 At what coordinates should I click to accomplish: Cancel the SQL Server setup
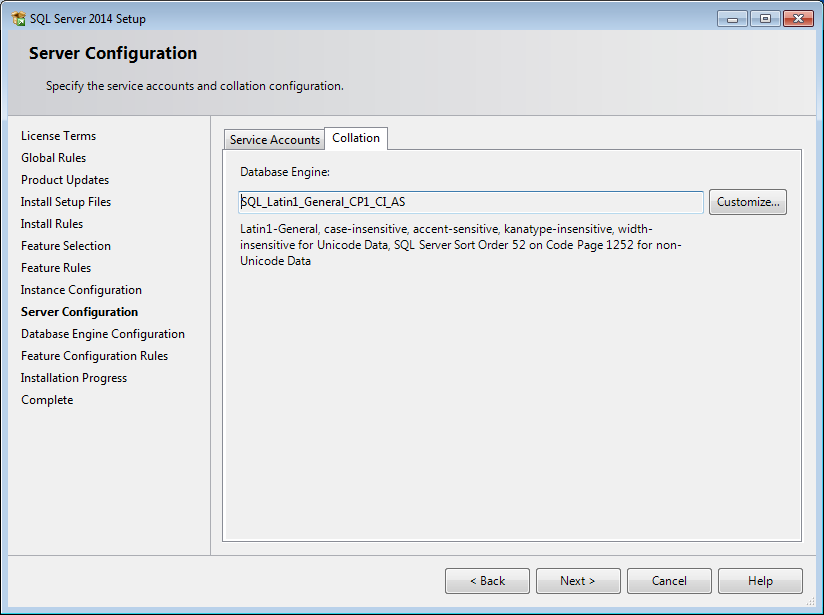(x=669, y=581)
